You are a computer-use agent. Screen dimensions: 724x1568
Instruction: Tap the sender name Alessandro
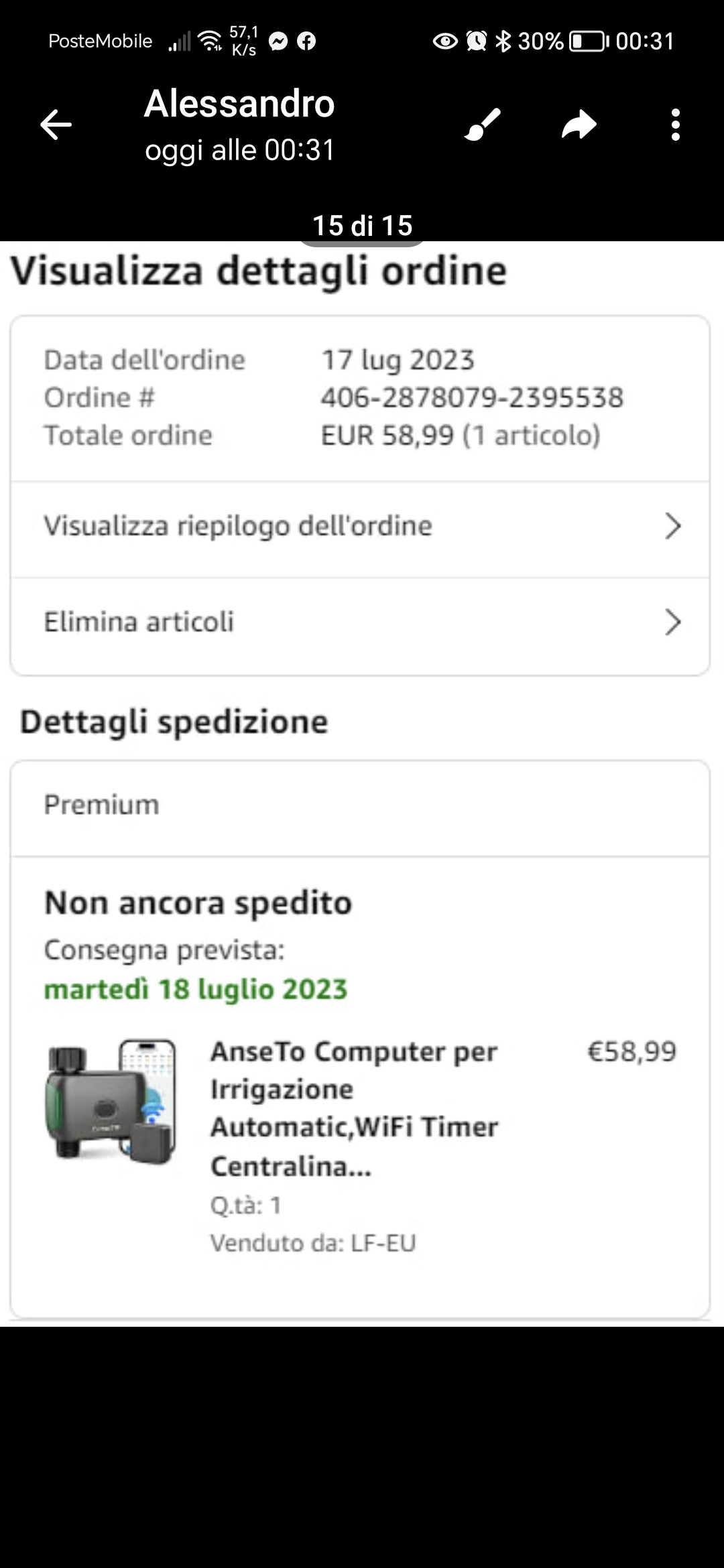click(239, 104)
